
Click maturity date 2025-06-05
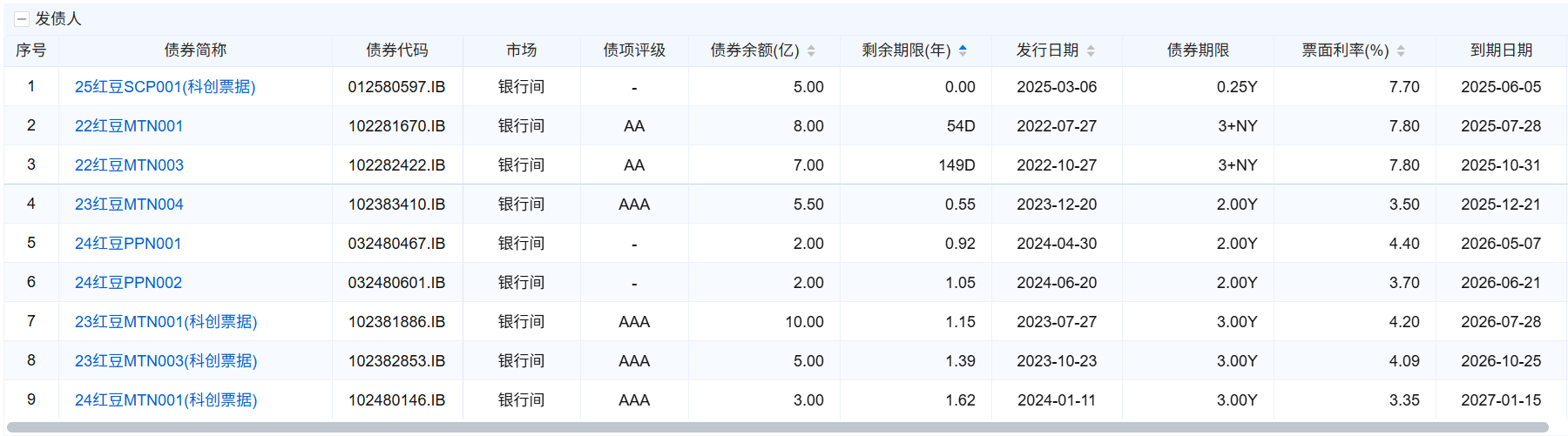[1501, 87]
